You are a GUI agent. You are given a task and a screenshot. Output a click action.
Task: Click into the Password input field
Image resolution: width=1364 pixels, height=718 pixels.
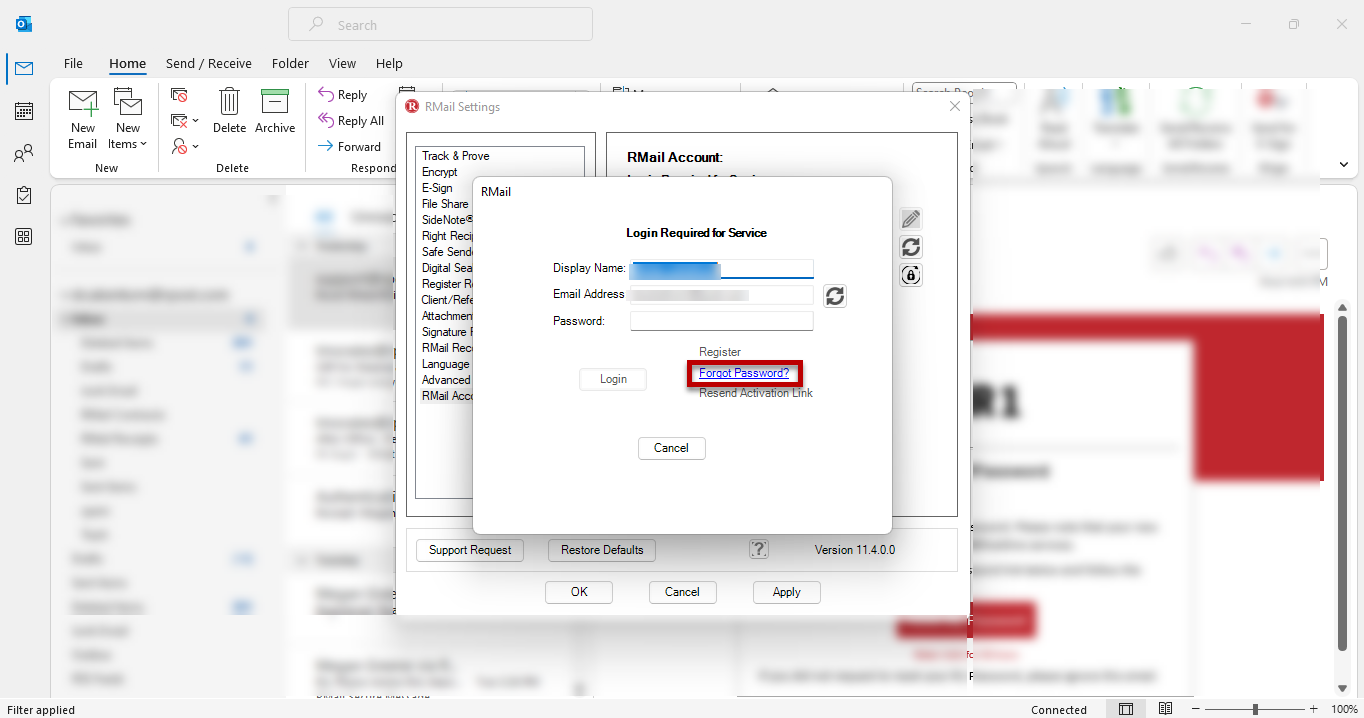[721, 321]
